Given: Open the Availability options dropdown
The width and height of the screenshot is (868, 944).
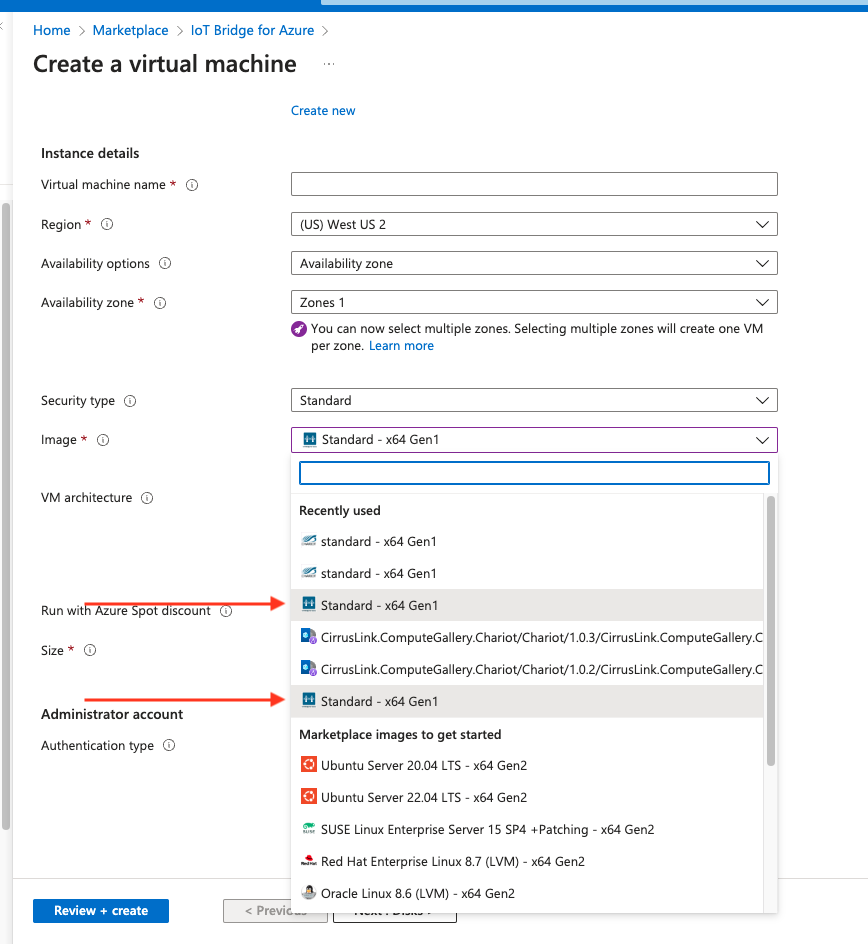Looking at the screenshot, I should point(533,263).
